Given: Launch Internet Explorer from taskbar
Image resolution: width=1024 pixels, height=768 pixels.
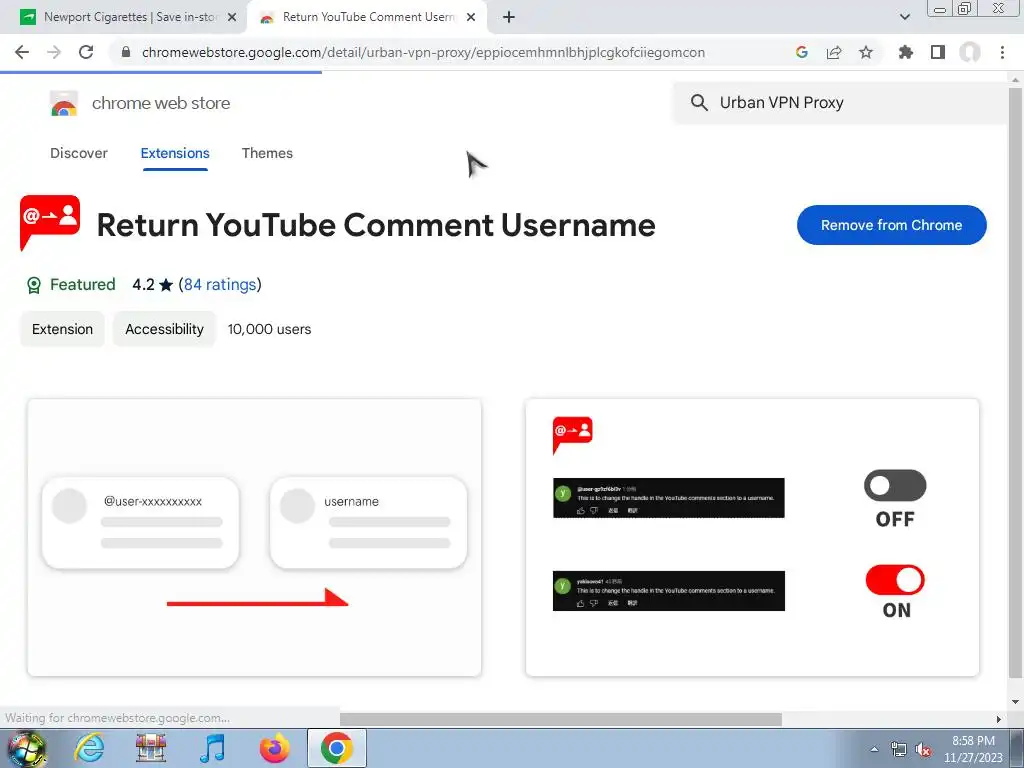Looking at the screenshot, I should [89, 748].
